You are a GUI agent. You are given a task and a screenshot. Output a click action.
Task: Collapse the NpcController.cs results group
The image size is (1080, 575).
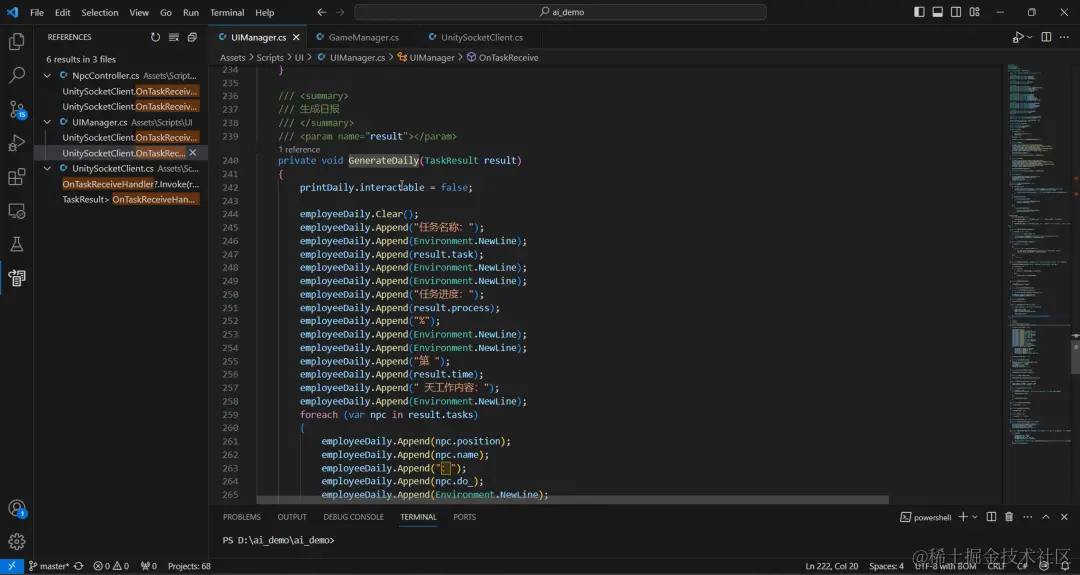[47, 76]
